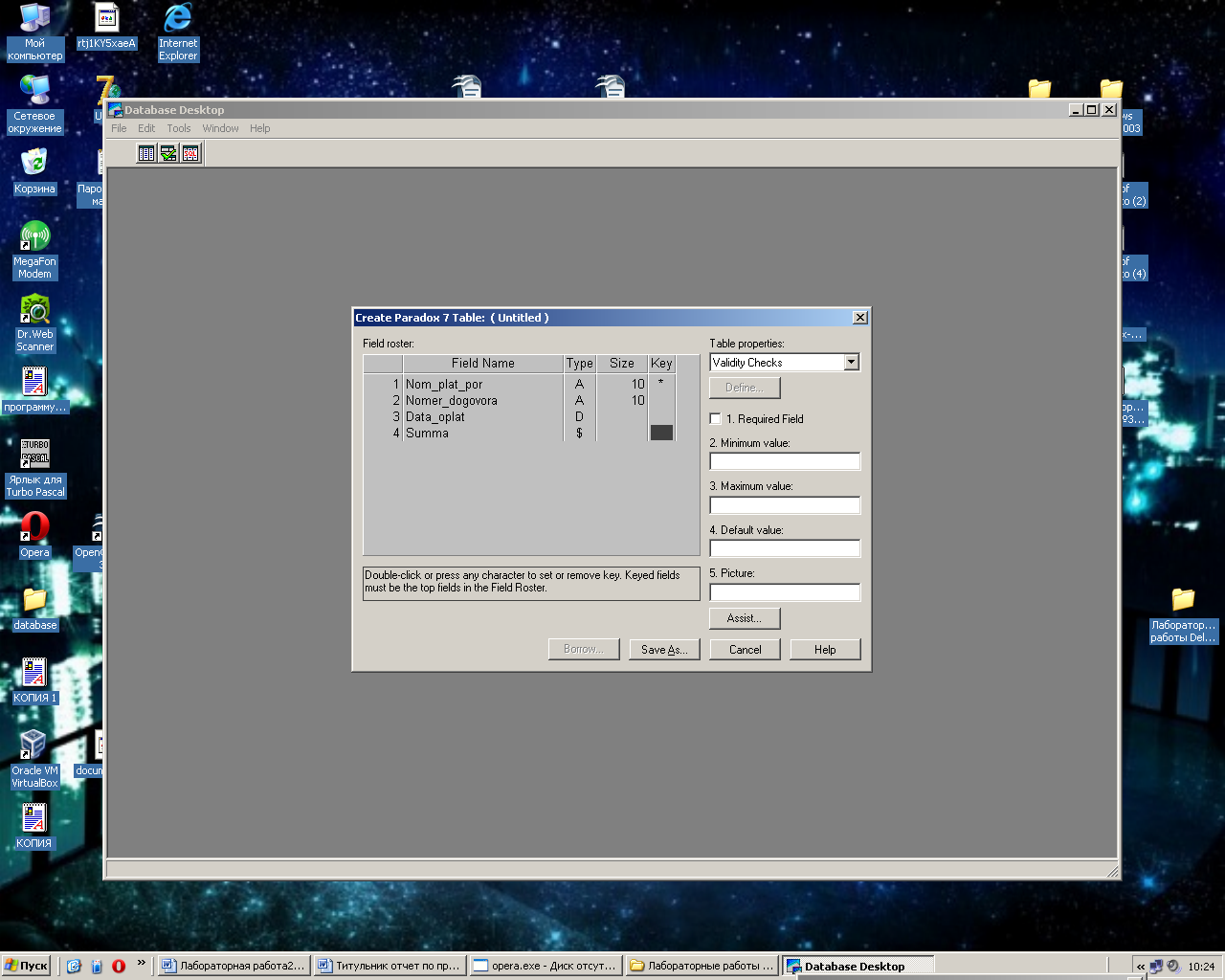Image resolution: width=1225 pixels, height=980 pixels.
Task: Open the Tools menu
Action: pyautogui.click(x=179, y=128)
